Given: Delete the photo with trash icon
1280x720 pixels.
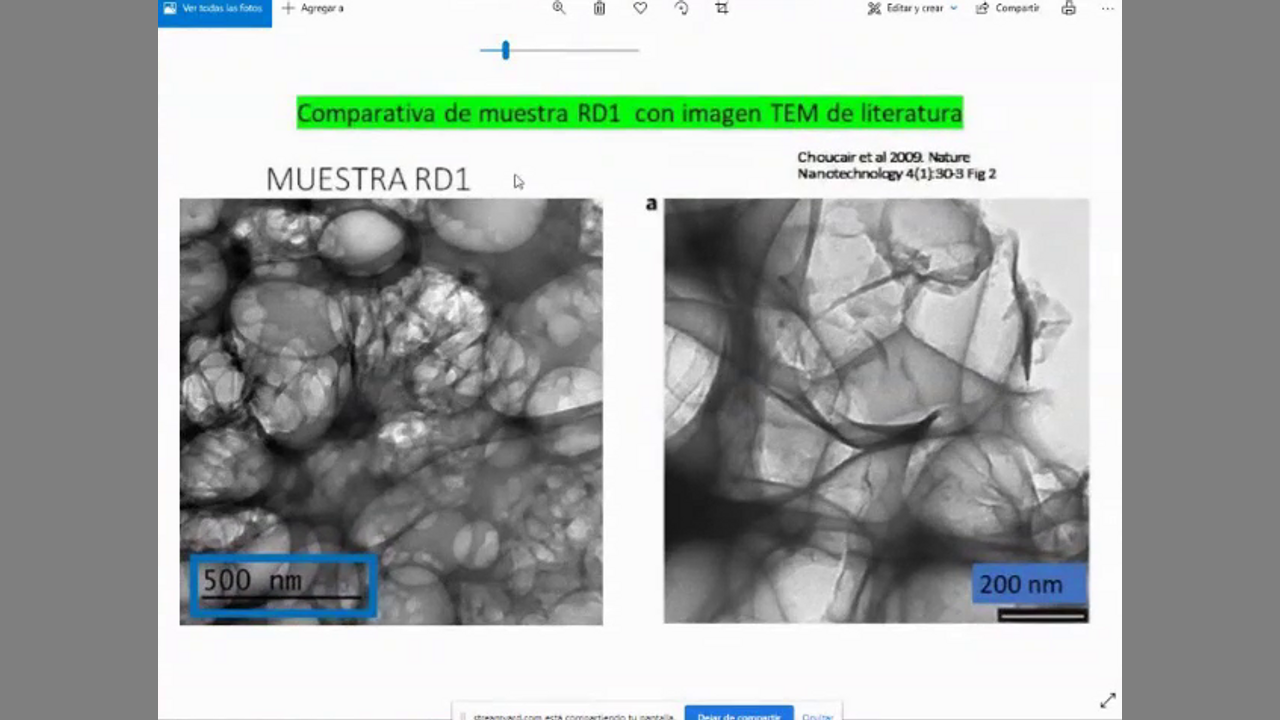Looking at the screenshot, I should [x=599, y=8].
